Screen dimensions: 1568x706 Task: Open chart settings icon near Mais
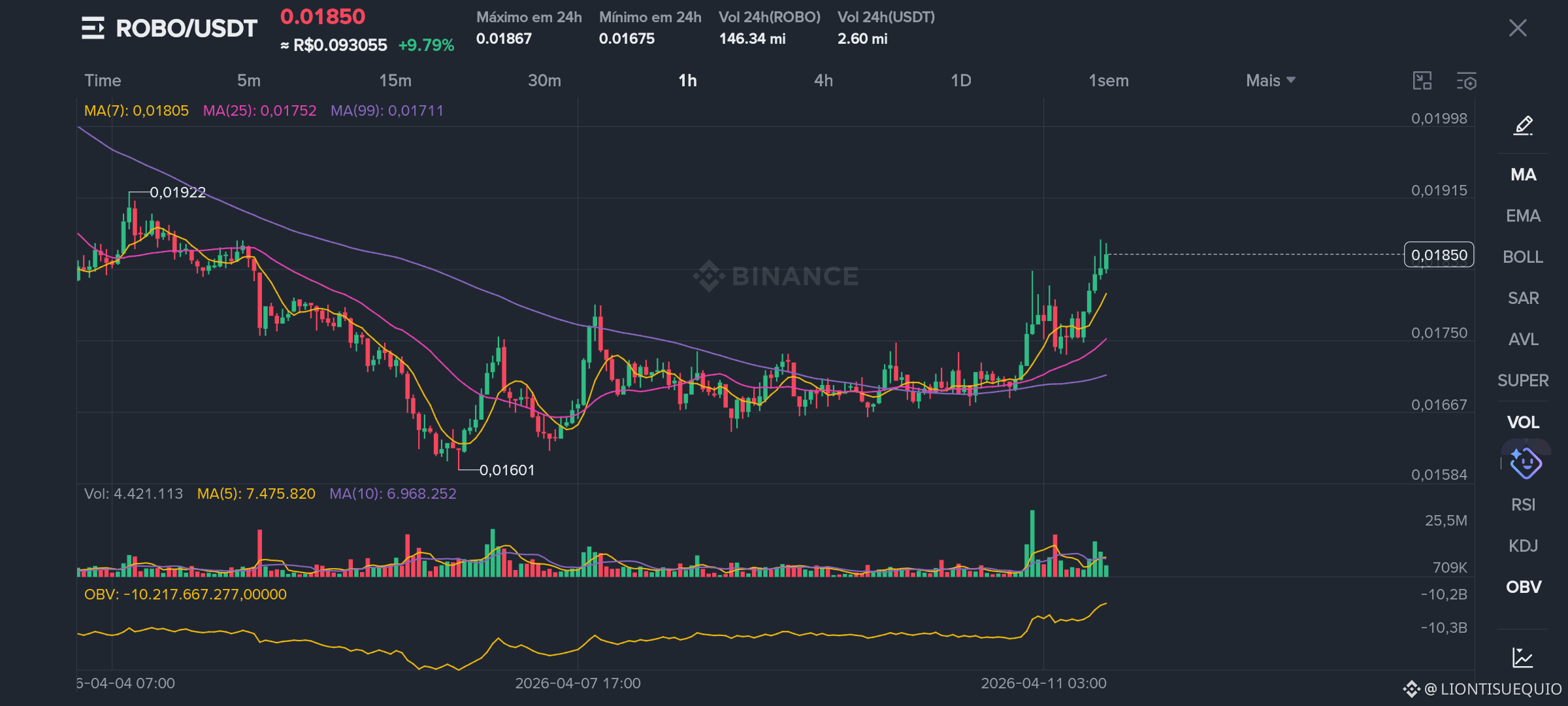(1466, 81)
